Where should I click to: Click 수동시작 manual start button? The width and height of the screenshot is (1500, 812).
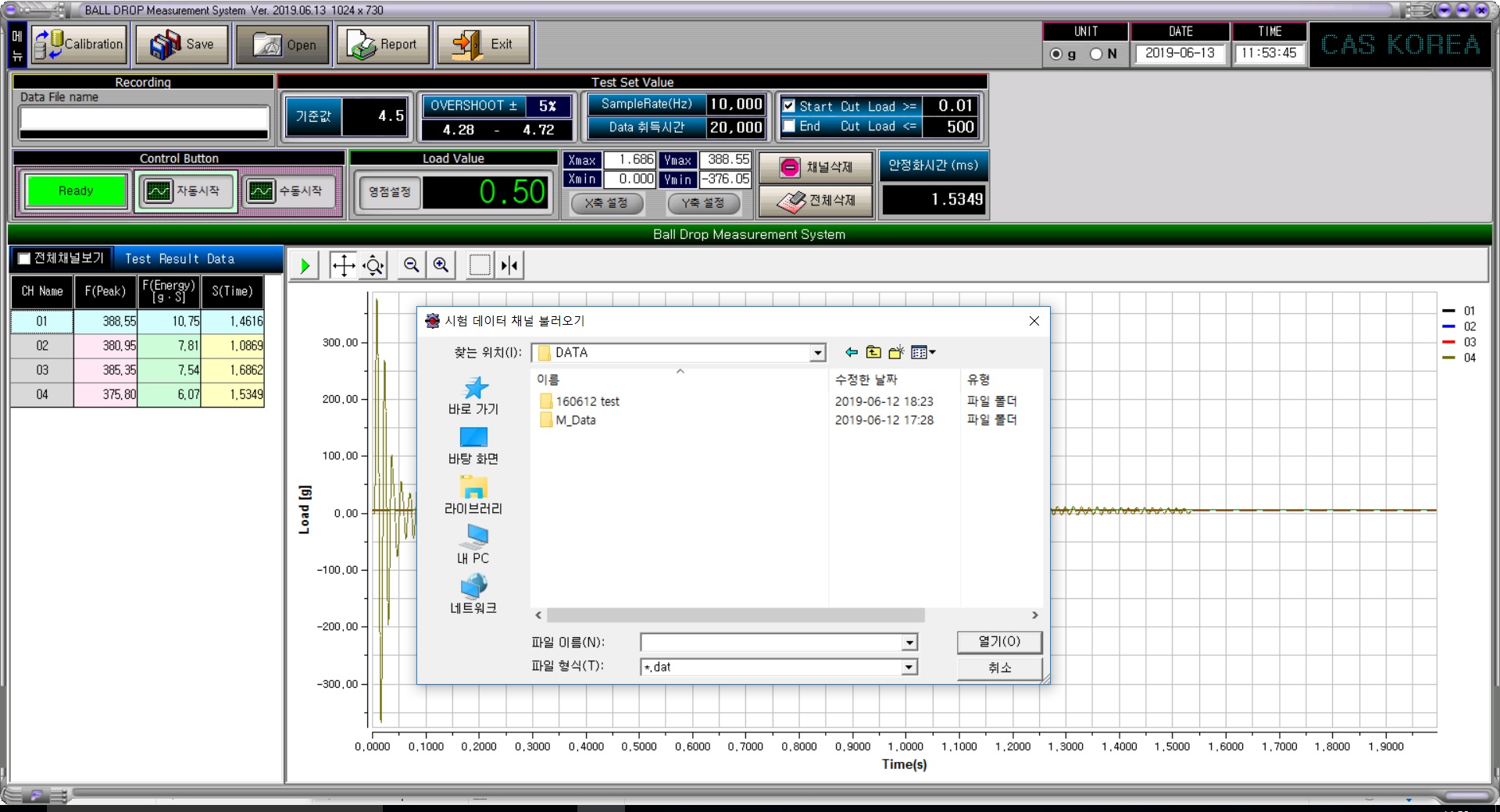coord(288,191)
